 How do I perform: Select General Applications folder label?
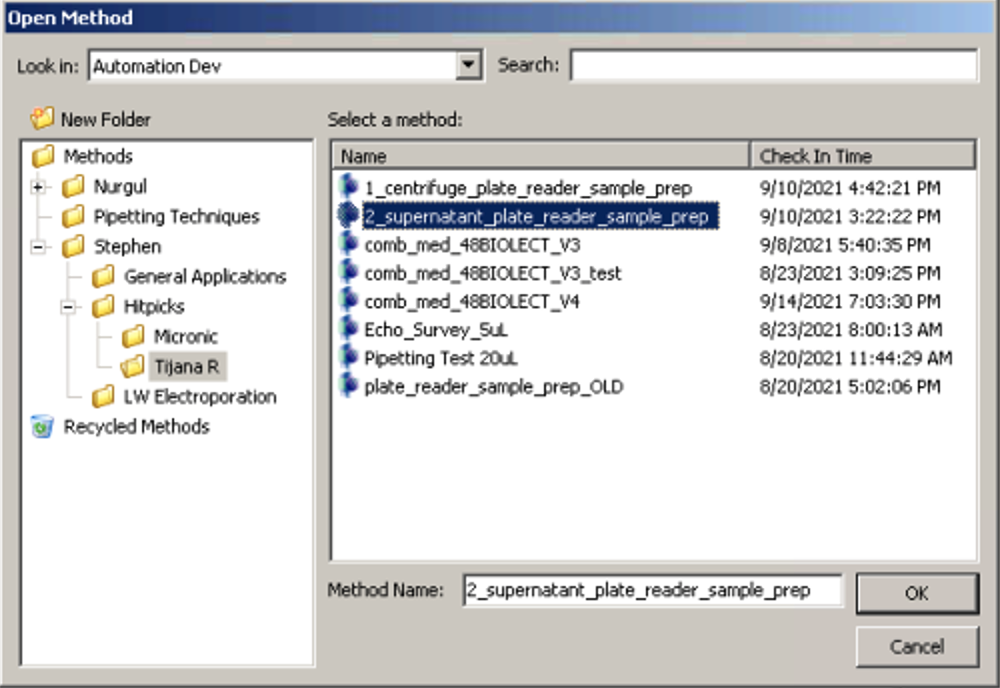pyautogui.click(x=205, y=276)
